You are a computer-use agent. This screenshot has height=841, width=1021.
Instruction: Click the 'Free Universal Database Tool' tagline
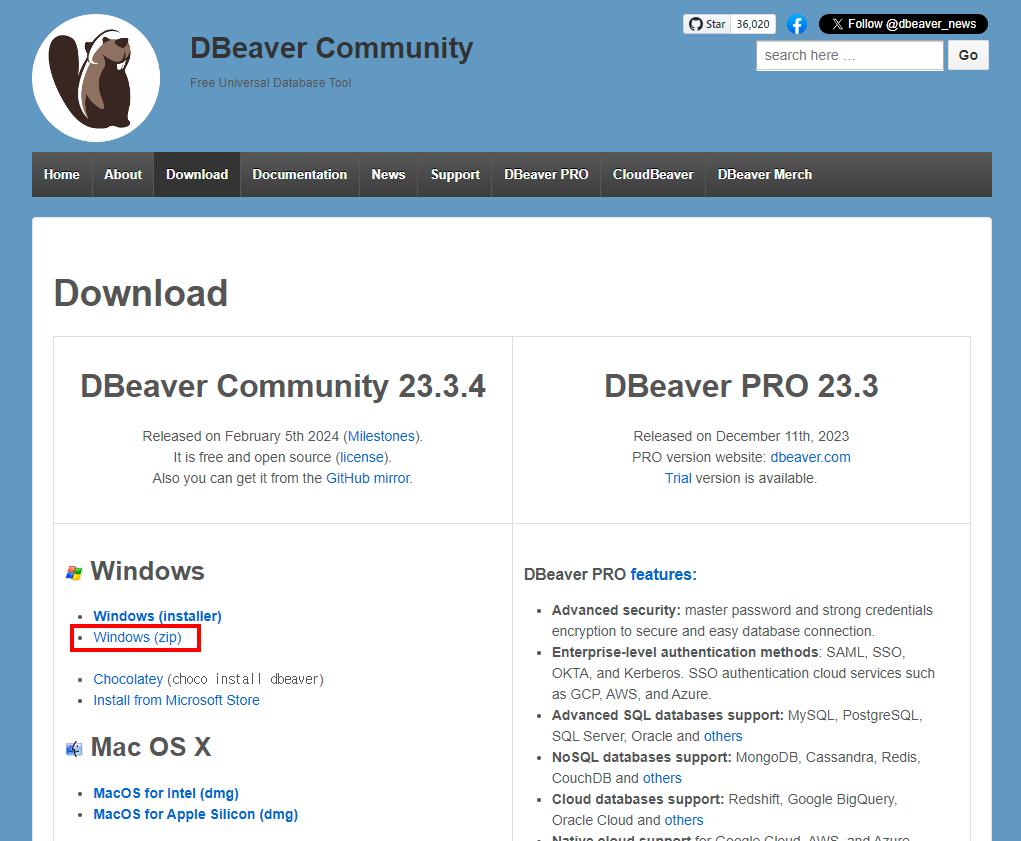tap(270, 83)
